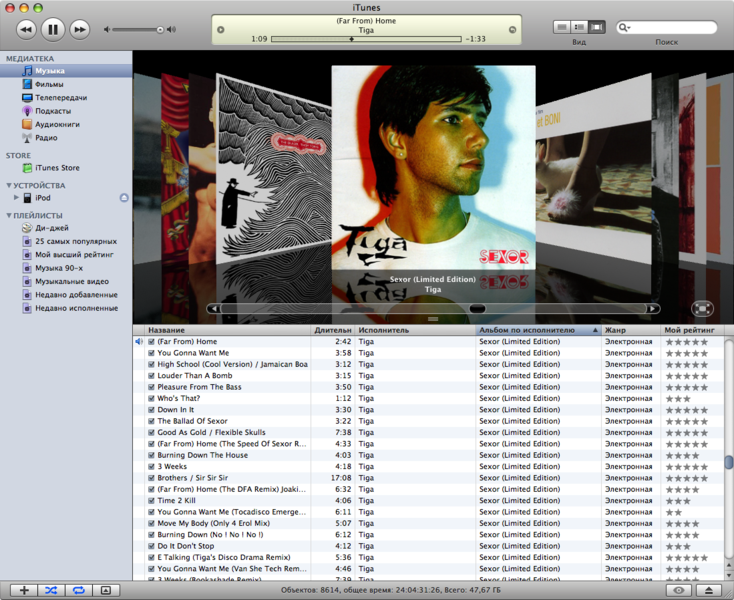Expand the iPod device in sidebar
This screenshot has height=600, width=734.
16,198
